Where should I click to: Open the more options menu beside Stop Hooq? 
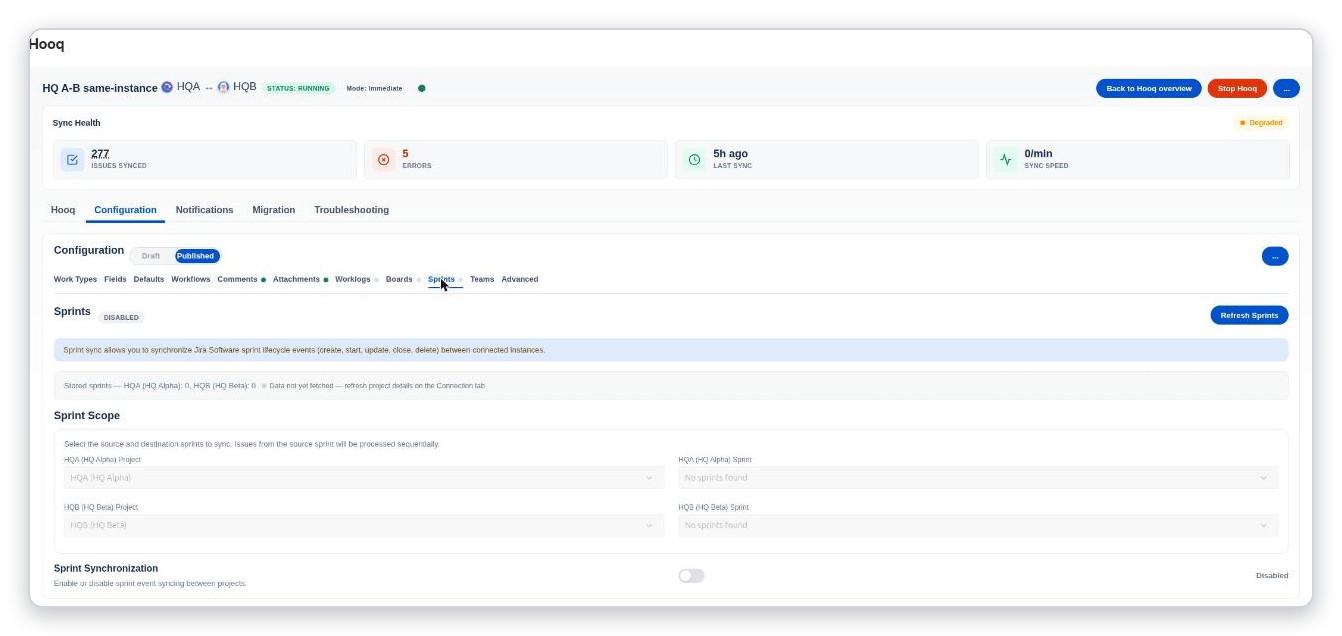[1286, 88]
